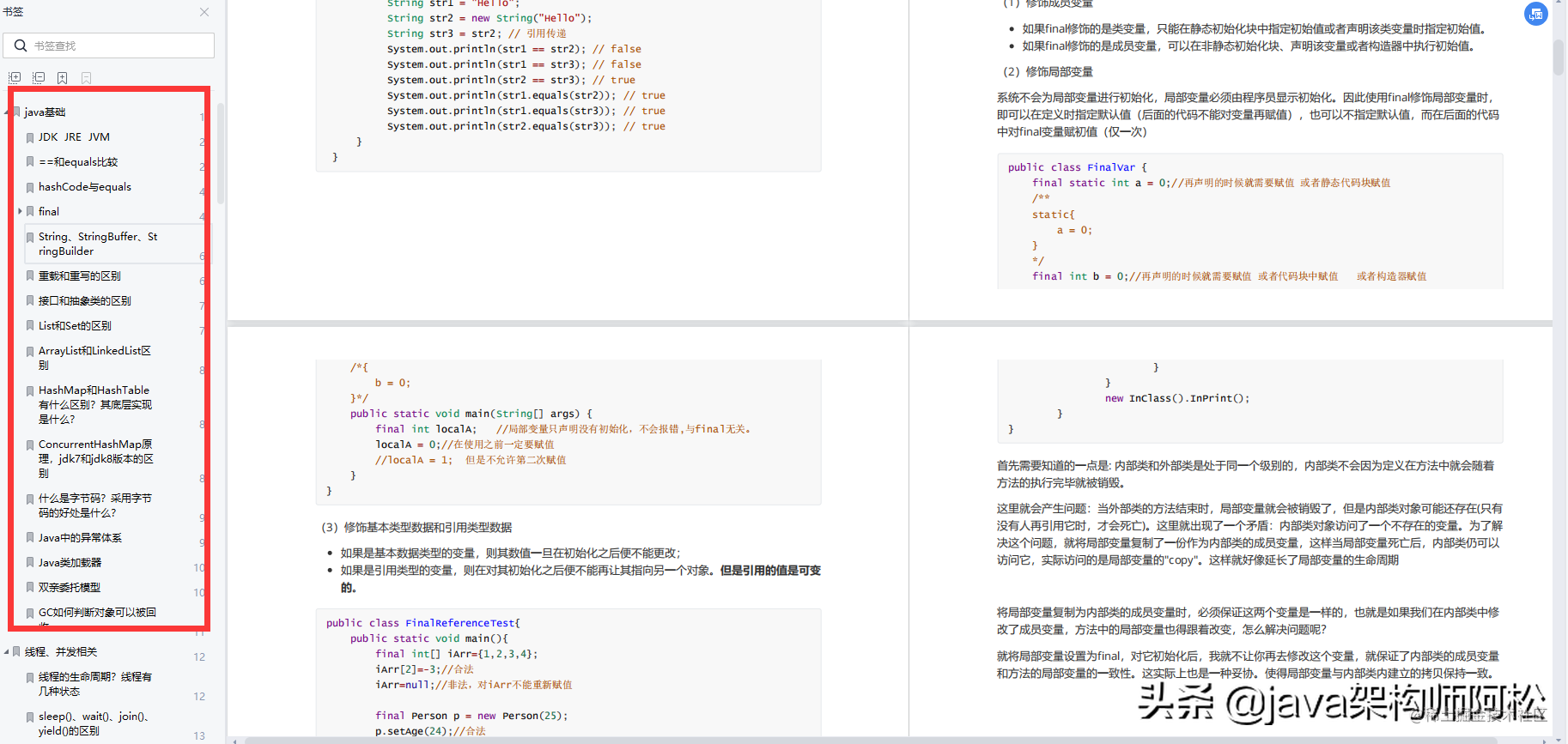This screenshot has height=744, width=1568.
Task: Open the 什么是字节码 bookmark
Action: pos(95,505)
